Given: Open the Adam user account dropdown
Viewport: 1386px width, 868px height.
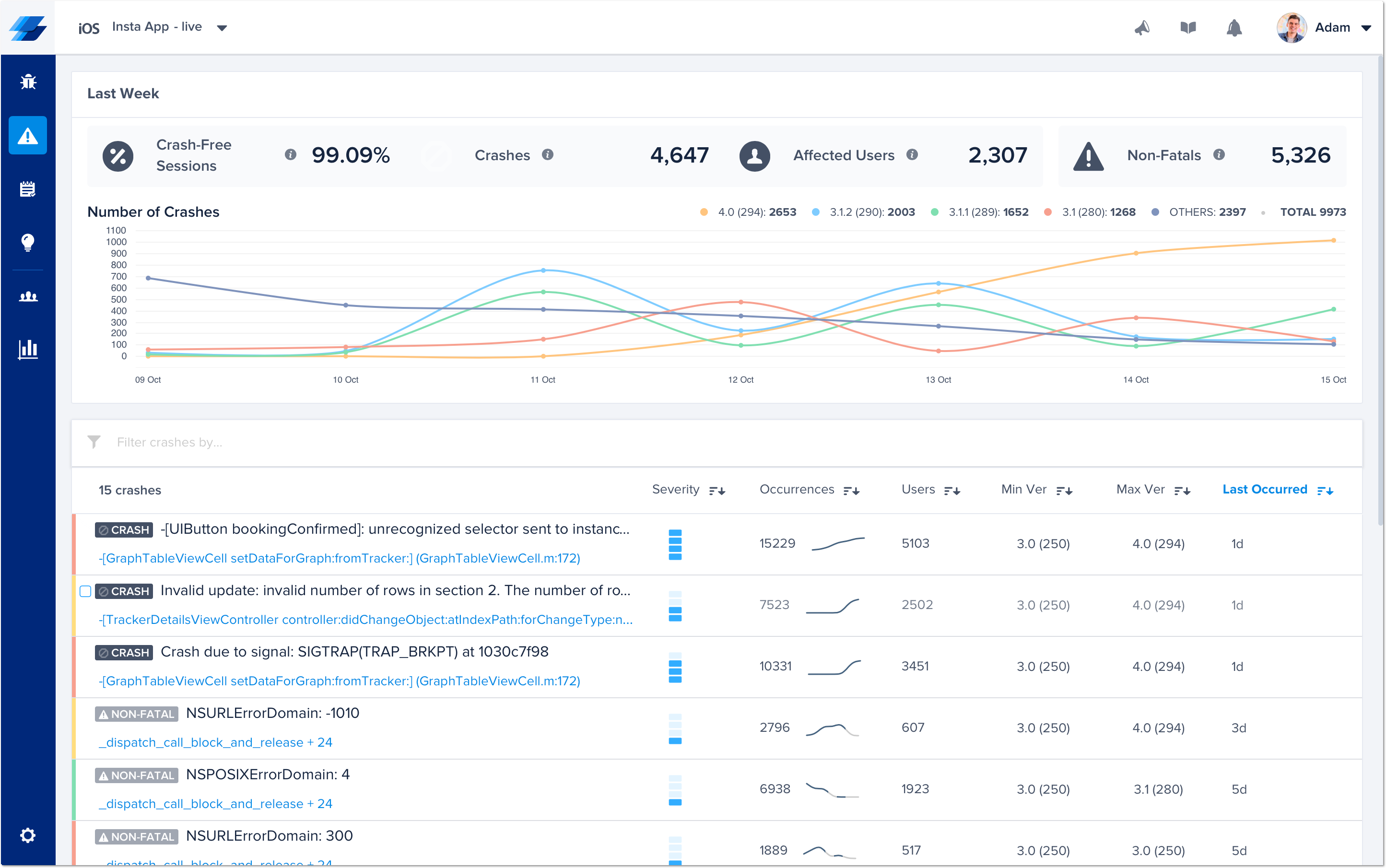Looking at the screenshot, I should pyautogui.click(x=1366, y=27).
